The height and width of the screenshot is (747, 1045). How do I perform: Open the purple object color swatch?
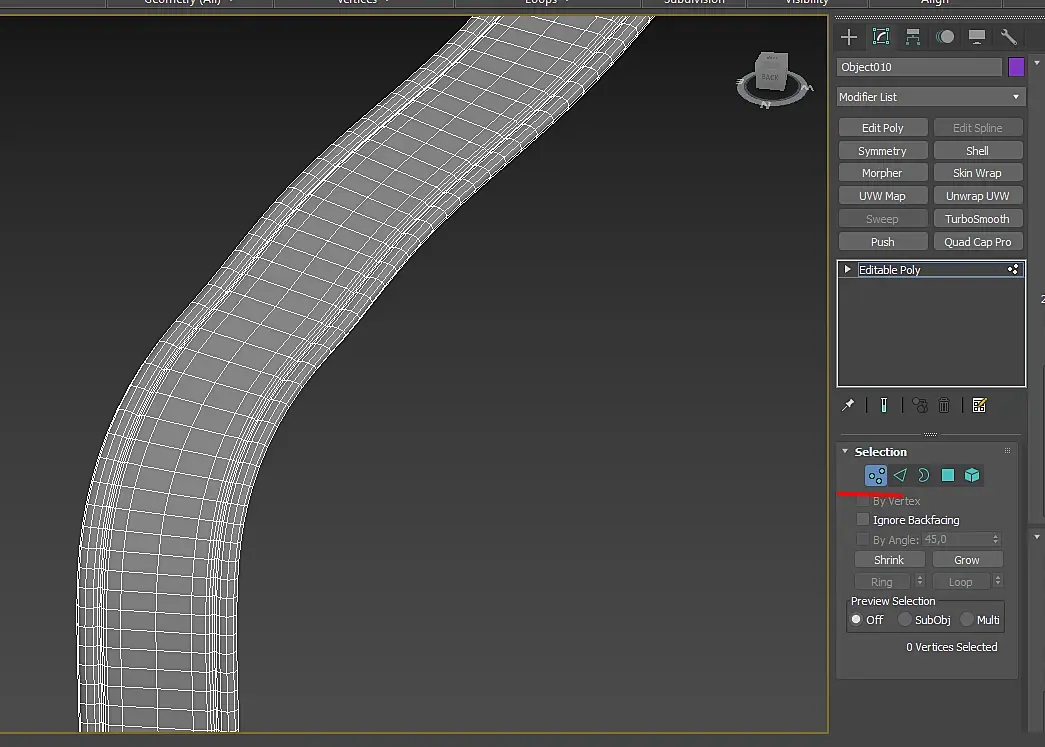coord(1016,67)
